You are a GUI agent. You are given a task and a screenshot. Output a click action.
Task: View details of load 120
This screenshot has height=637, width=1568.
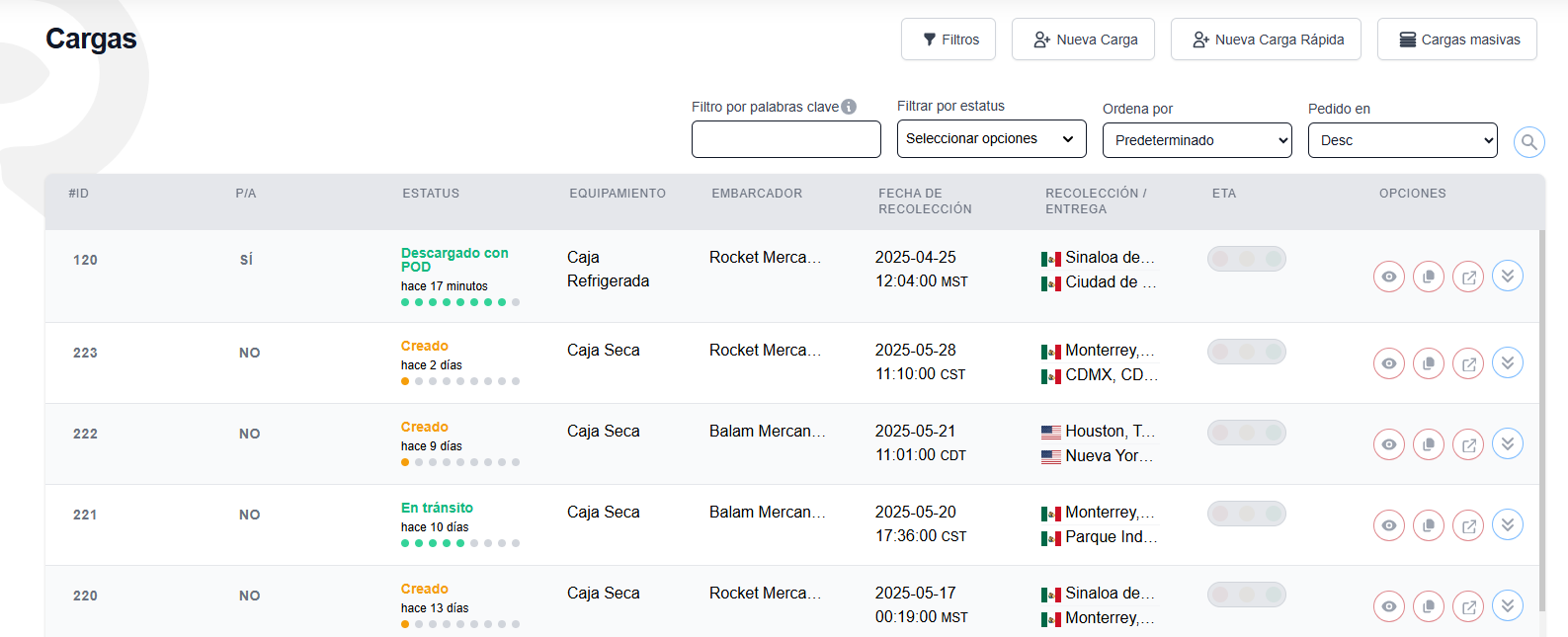coord(1389,277)
